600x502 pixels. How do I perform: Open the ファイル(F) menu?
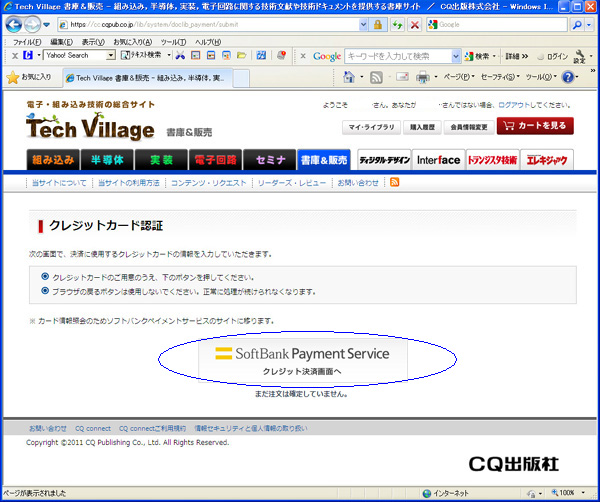click(26, 42)
